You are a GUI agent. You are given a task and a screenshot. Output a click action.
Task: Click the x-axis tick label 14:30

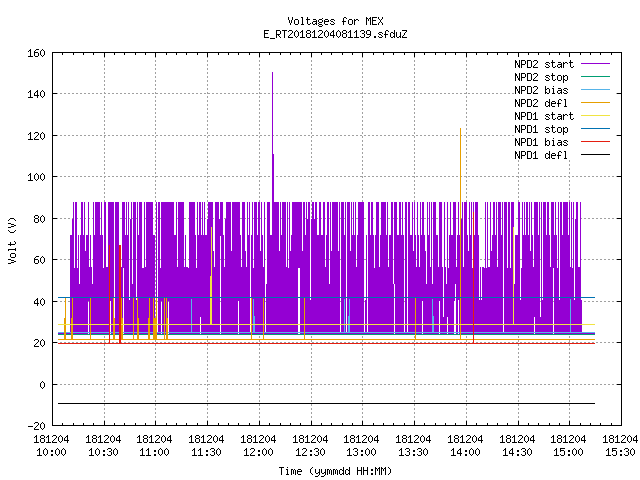tap(517, 453)
